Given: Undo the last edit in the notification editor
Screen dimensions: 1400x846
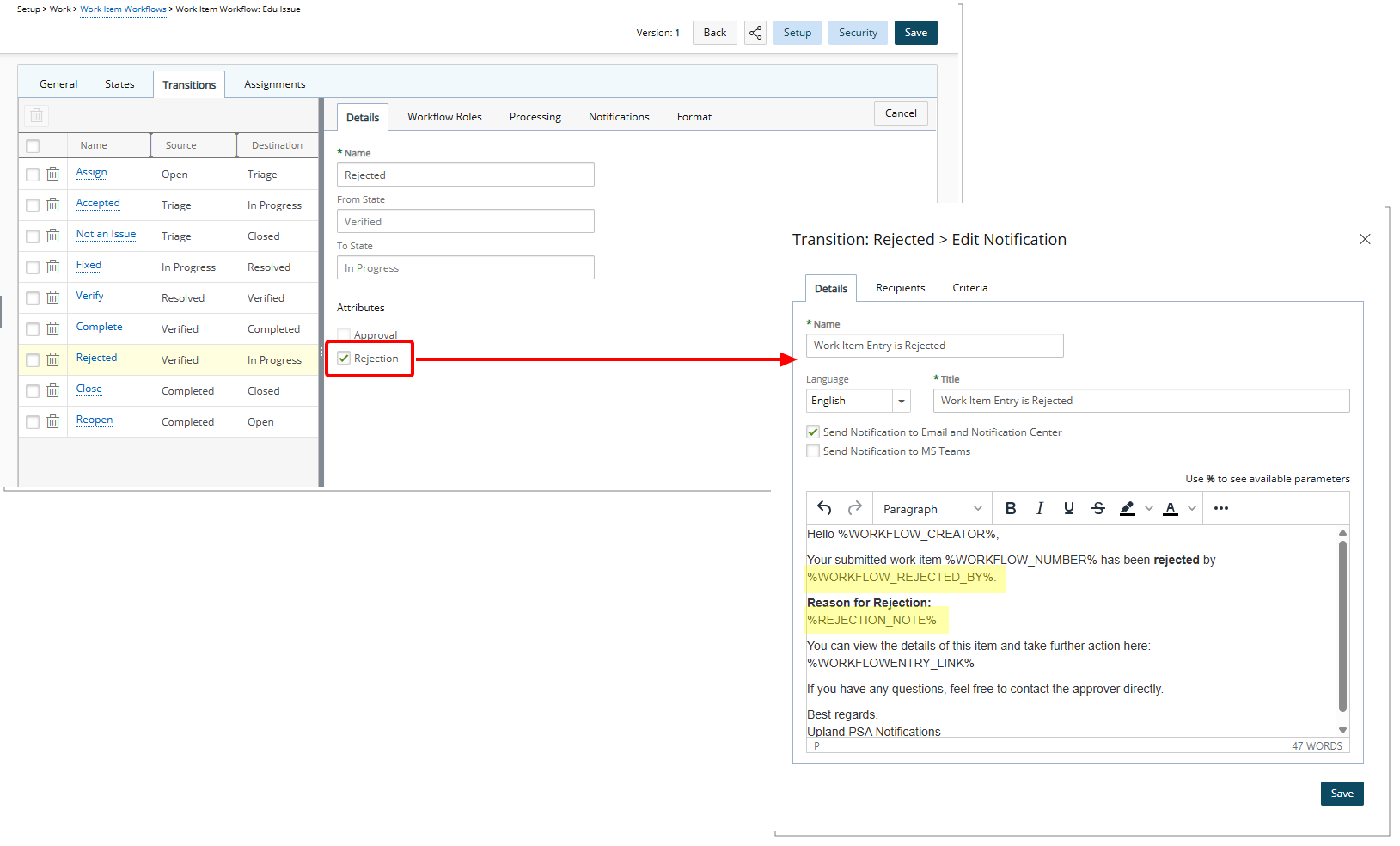Looking at the screenshot, I should coord(823,508).
